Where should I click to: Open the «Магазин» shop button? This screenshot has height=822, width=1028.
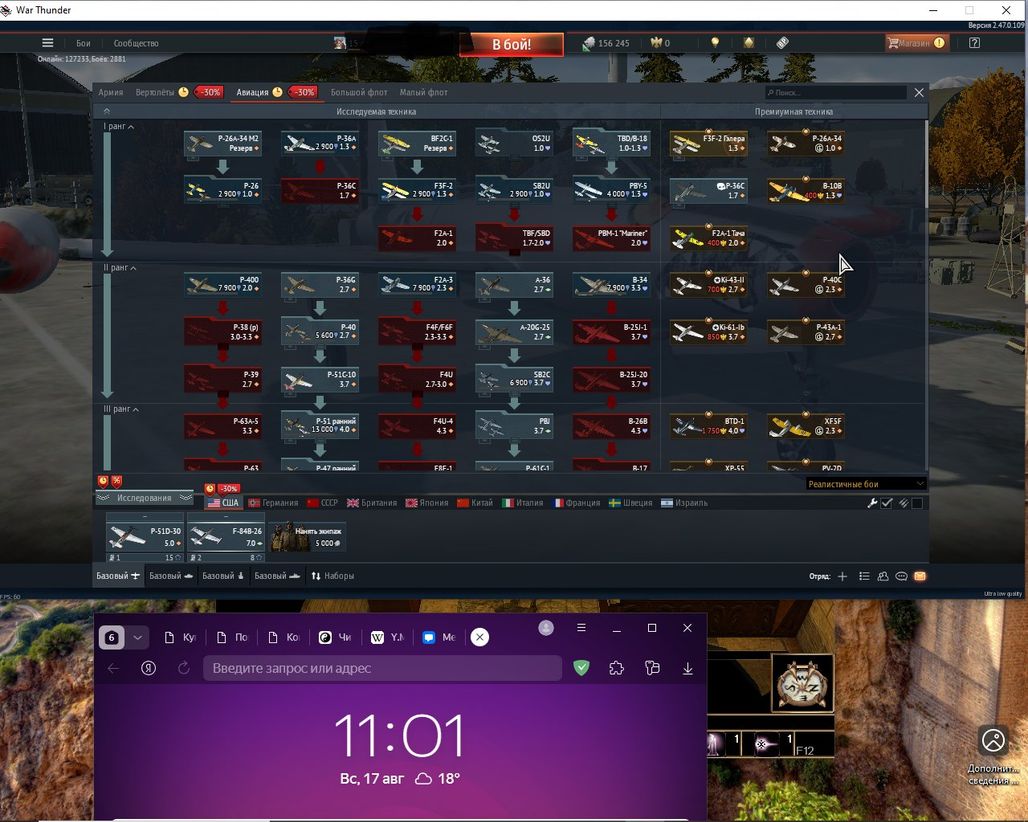point(916,43)
